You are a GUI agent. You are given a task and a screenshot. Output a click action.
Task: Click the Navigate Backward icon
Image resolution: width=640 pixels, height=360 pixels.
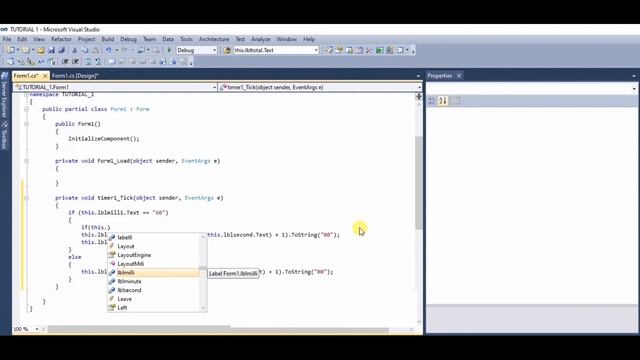pos(140,50)
